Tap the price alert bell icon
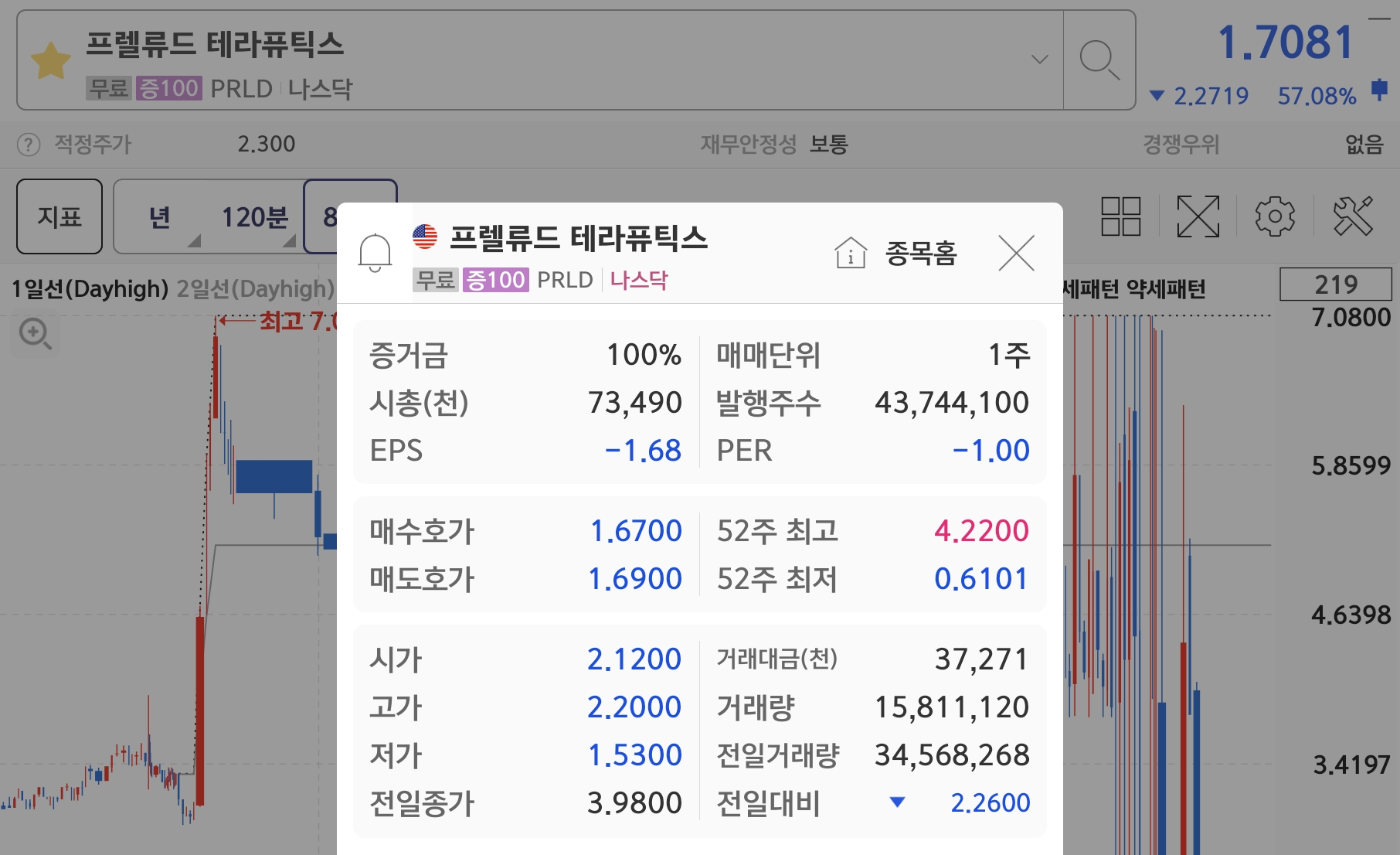This screenshot has width=1400, height=855. [375, 253]
